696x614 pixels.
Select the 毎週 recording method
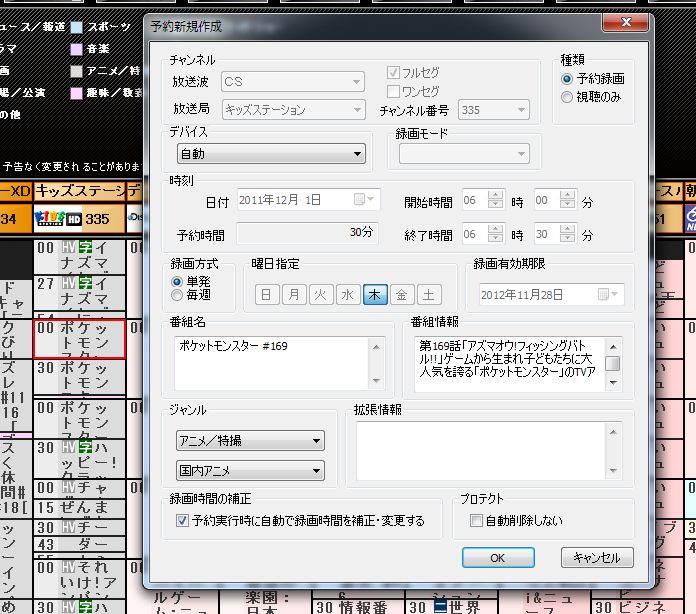coord(177,295)
